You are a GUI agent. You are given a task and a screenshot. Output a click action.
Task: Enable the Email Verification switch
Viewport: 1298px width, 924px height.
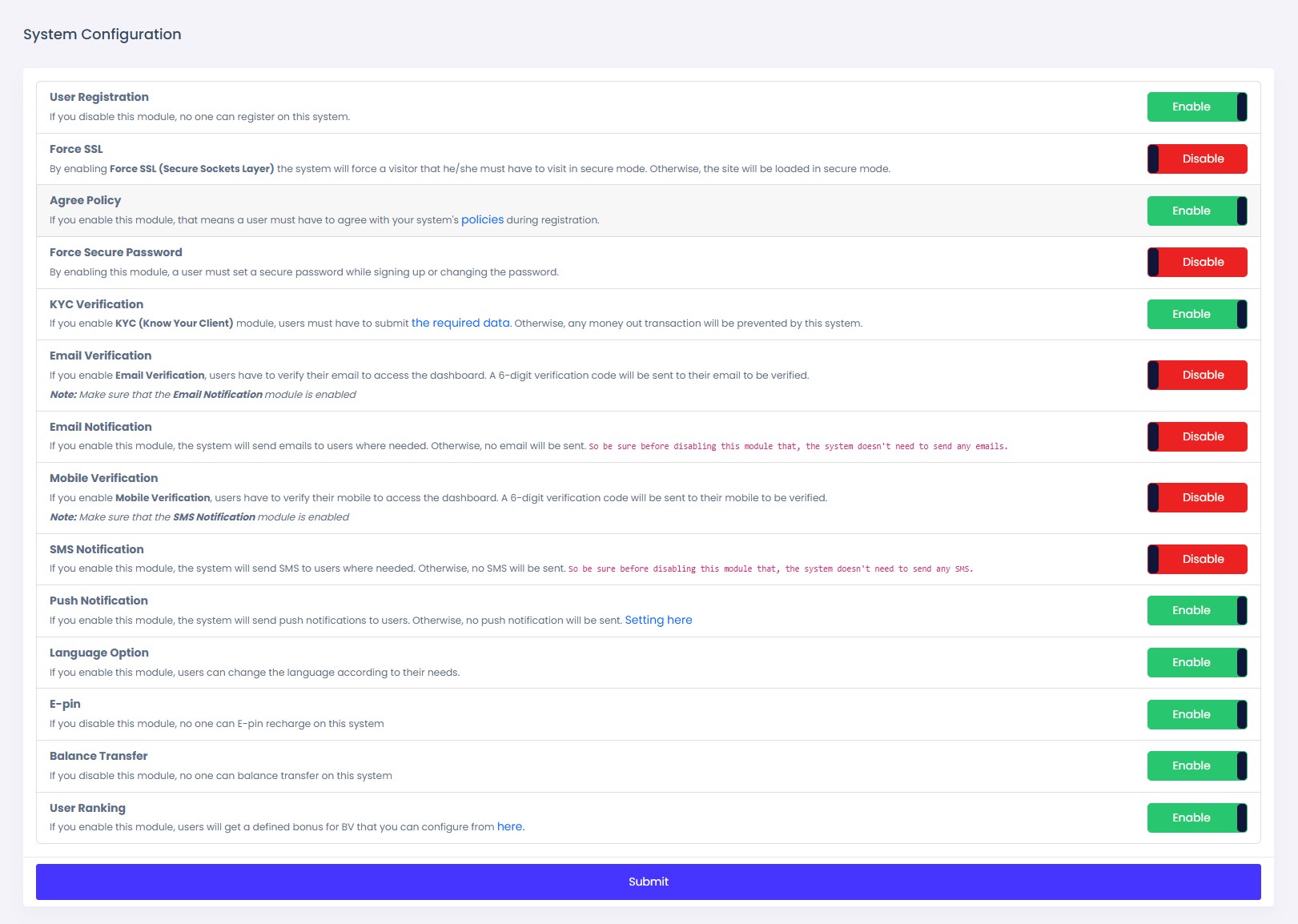(x=1197, y=375)
